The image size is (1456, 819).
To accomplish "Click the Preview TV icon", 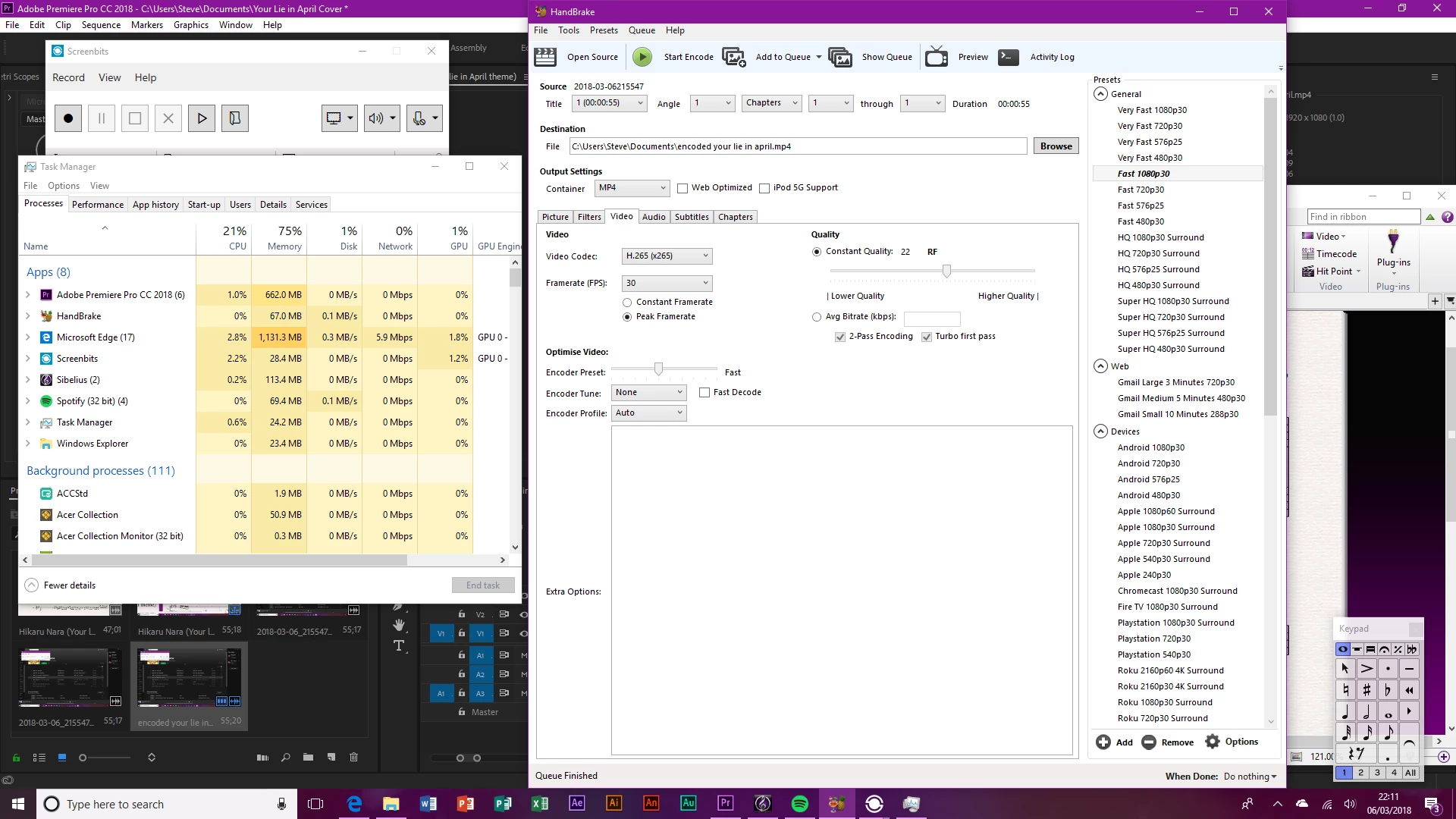I will pos(937,57).
